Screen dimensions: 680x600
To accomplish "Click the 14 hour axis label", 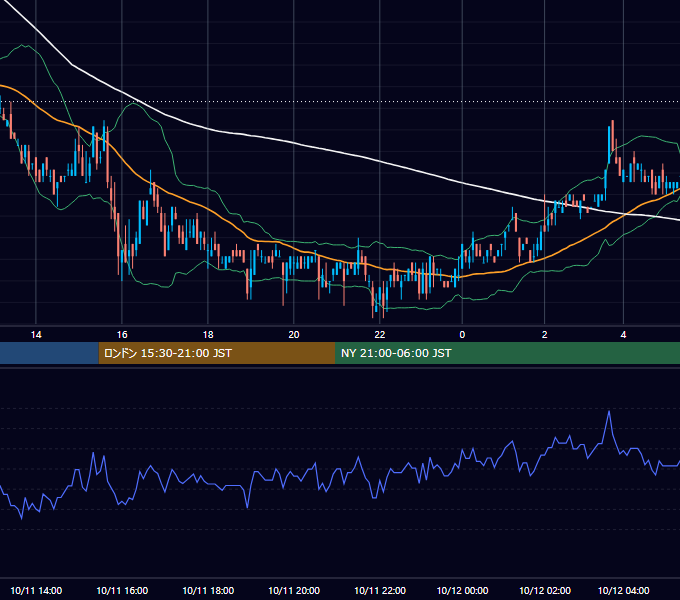I will point(36,335).
